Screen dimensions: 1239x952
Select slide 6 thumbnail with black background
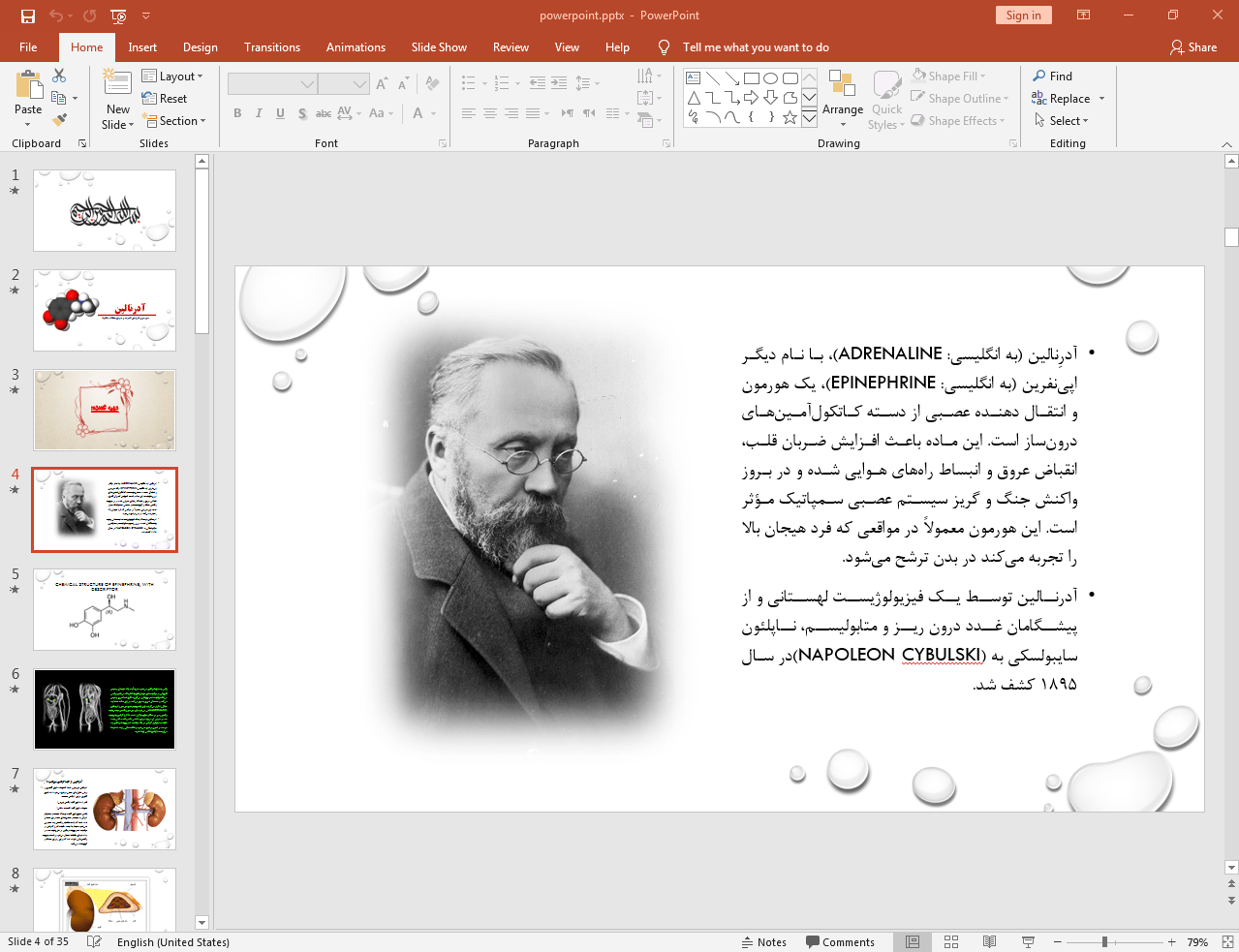click(105, 709)
